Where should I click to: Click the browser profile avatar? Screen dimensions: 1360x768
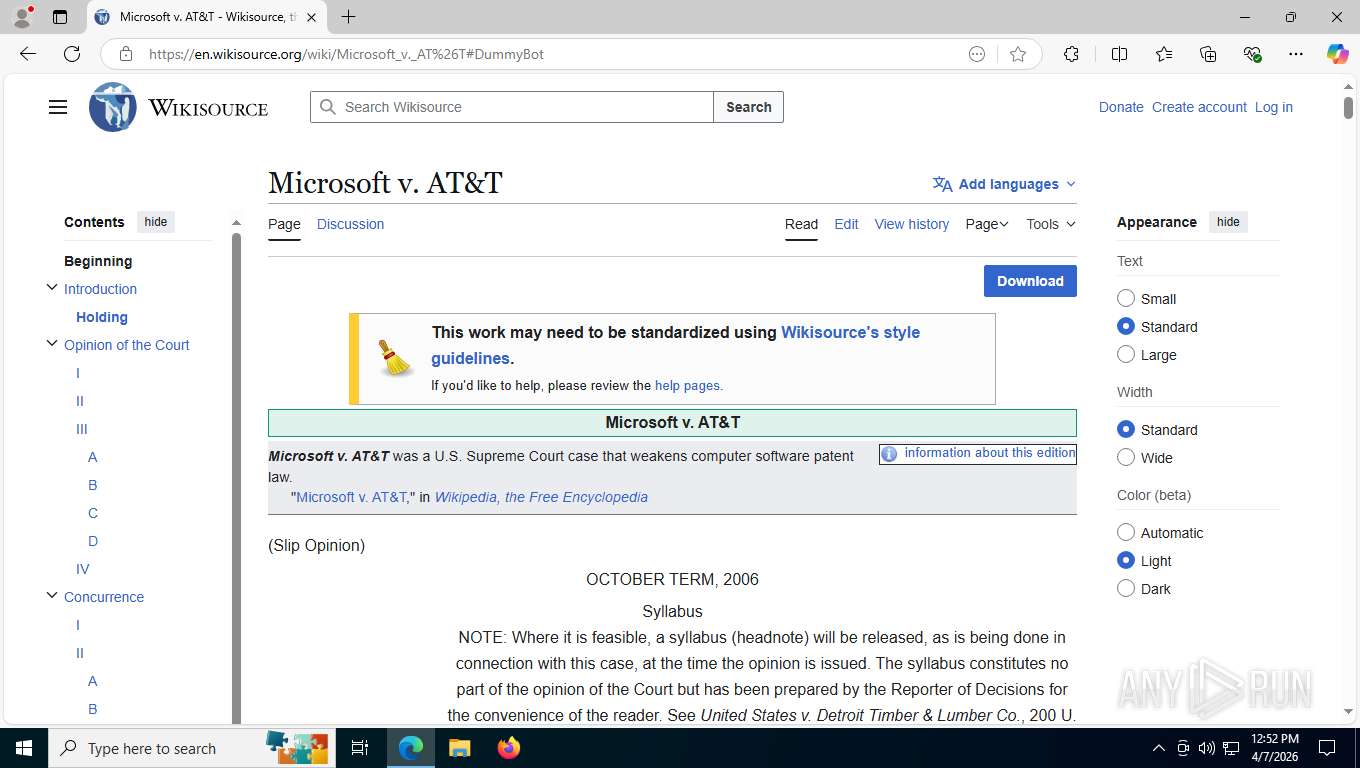click(22, 17)
